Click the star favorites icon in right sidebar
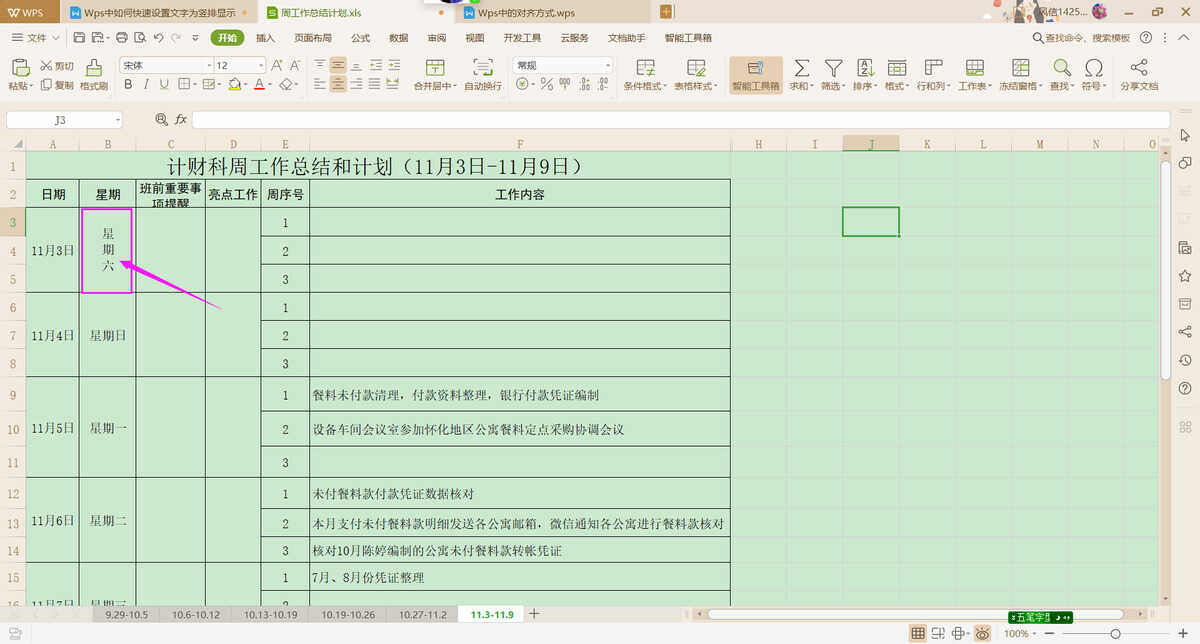The image size is (1200, 644). (x=1185, y=275)
